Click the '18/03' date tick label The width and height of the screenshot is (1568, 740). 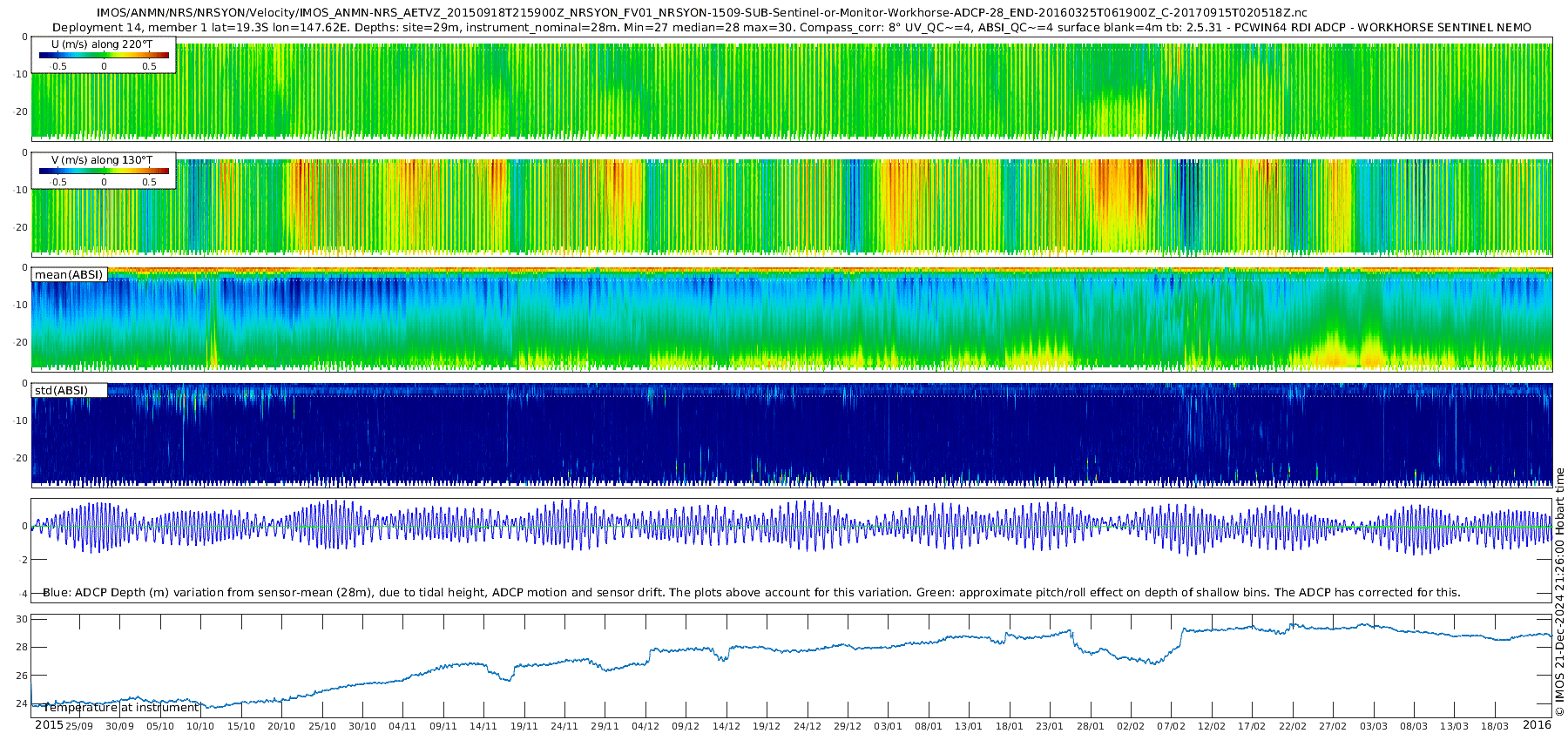1495,726
